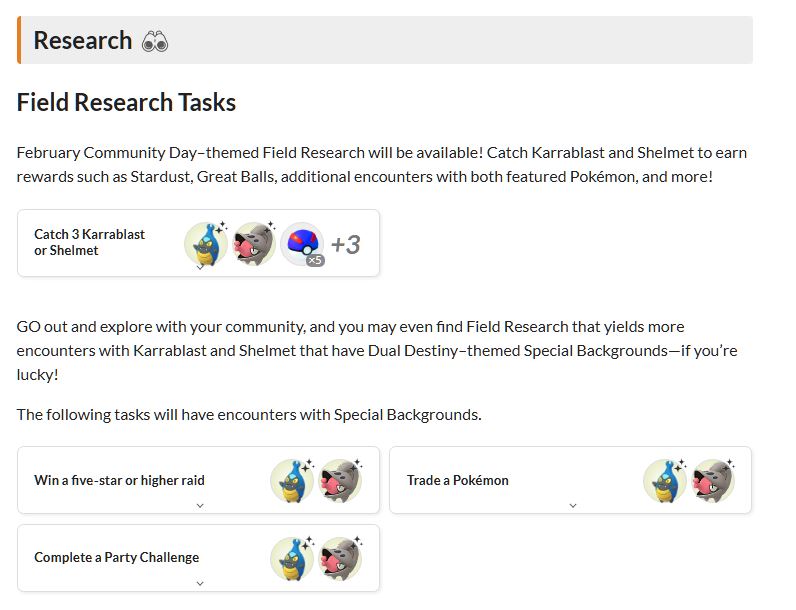Screen dimensions: 796x610
Task: Expand the Catch 3 Karrablast or Shelmet card
Action: [200, 268]
